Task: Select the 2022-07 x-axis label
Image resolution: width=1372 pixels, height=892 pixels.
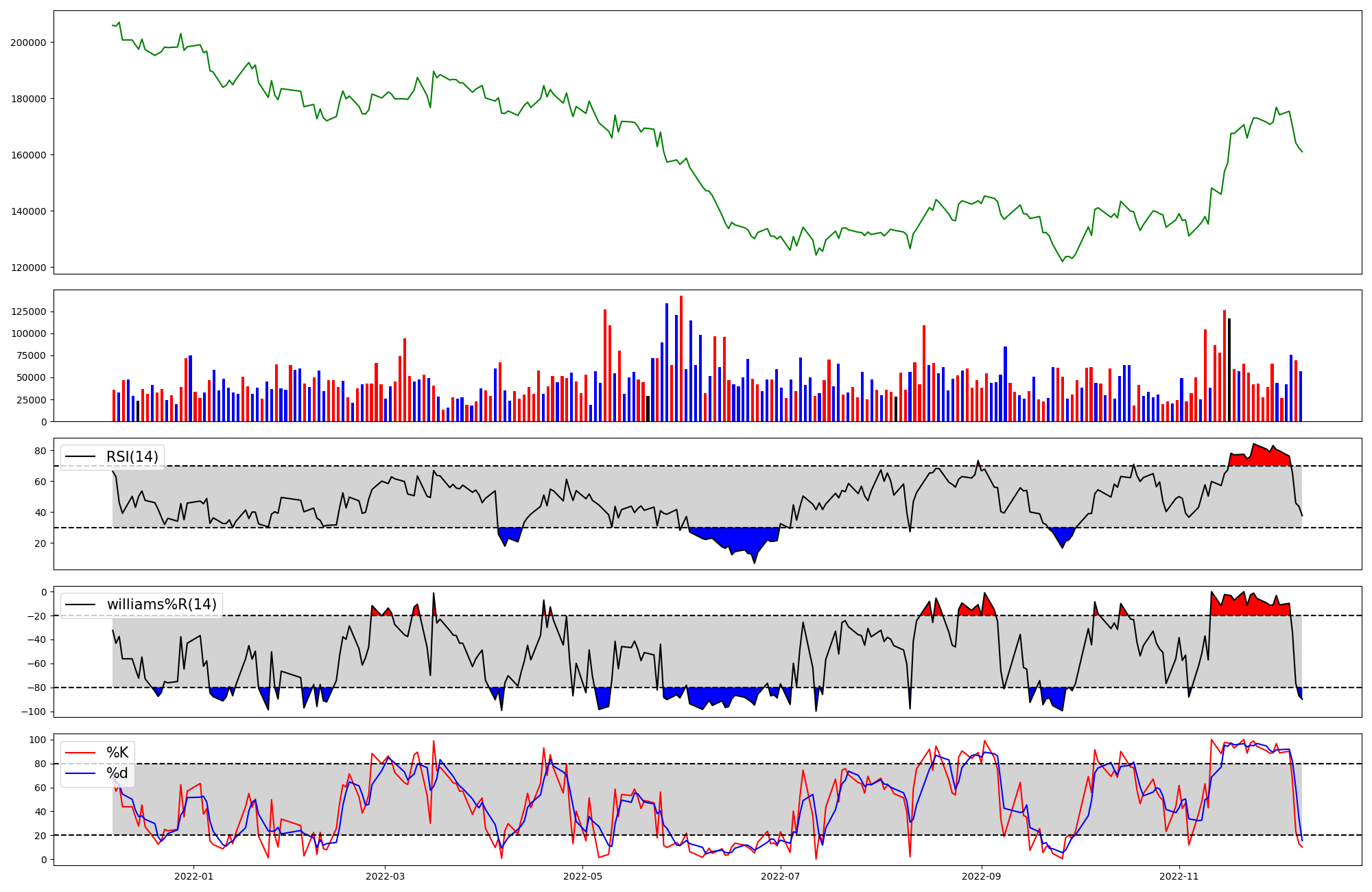Action: pyautogui.click(x=781, y=876)
